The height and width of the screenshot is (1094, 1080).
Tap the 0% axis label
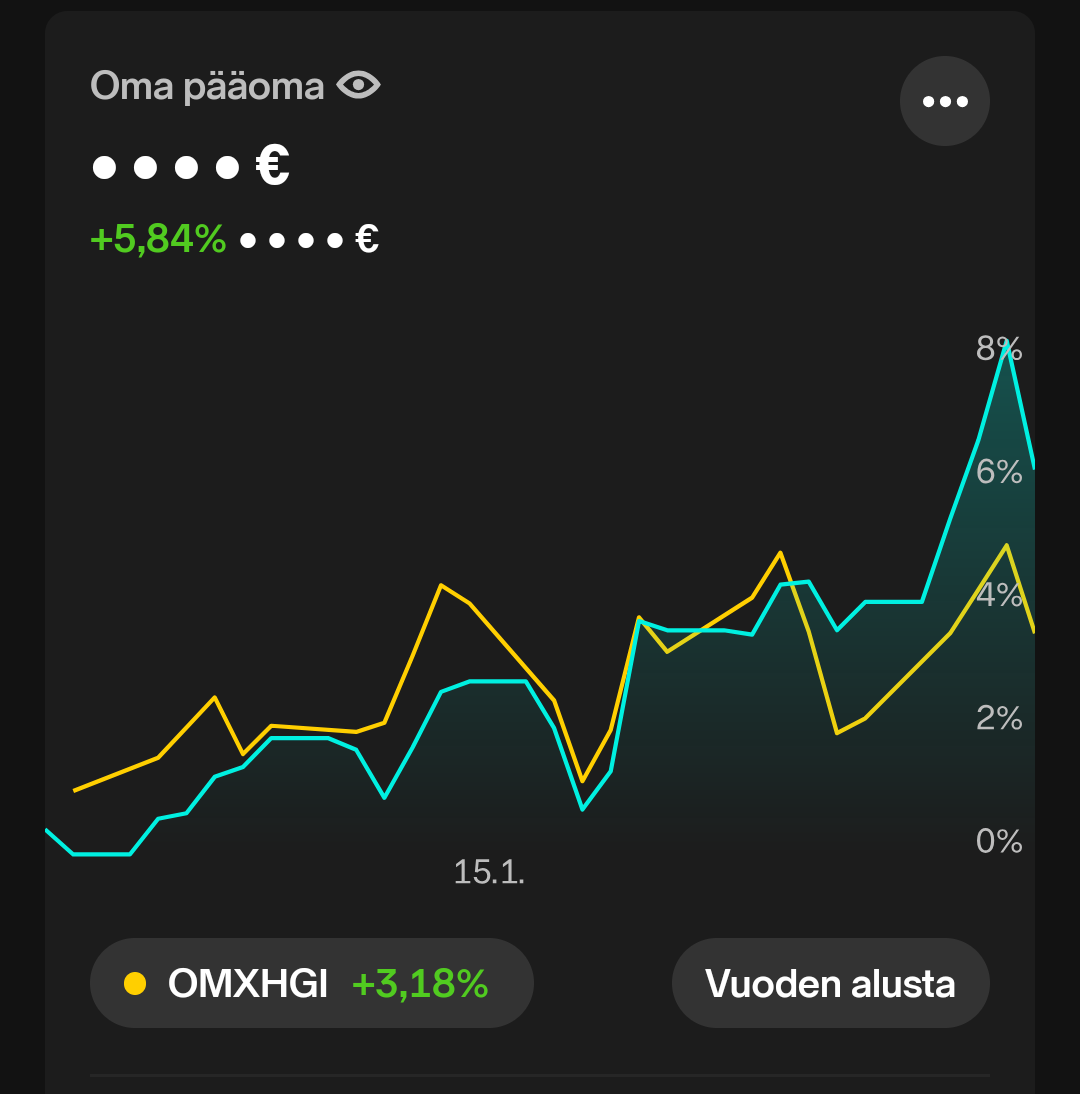pyautogui.click(x=999, y=842)
